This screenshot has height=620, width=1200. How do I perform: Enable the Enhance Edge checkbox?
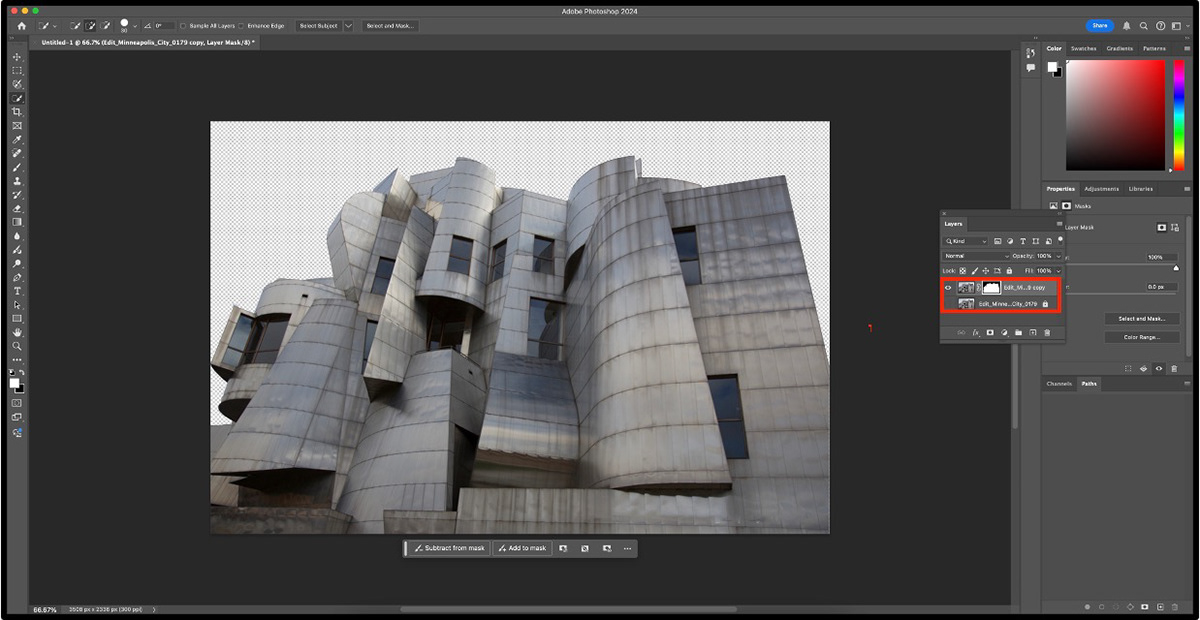pyautogui.click(x=241, y=26)
